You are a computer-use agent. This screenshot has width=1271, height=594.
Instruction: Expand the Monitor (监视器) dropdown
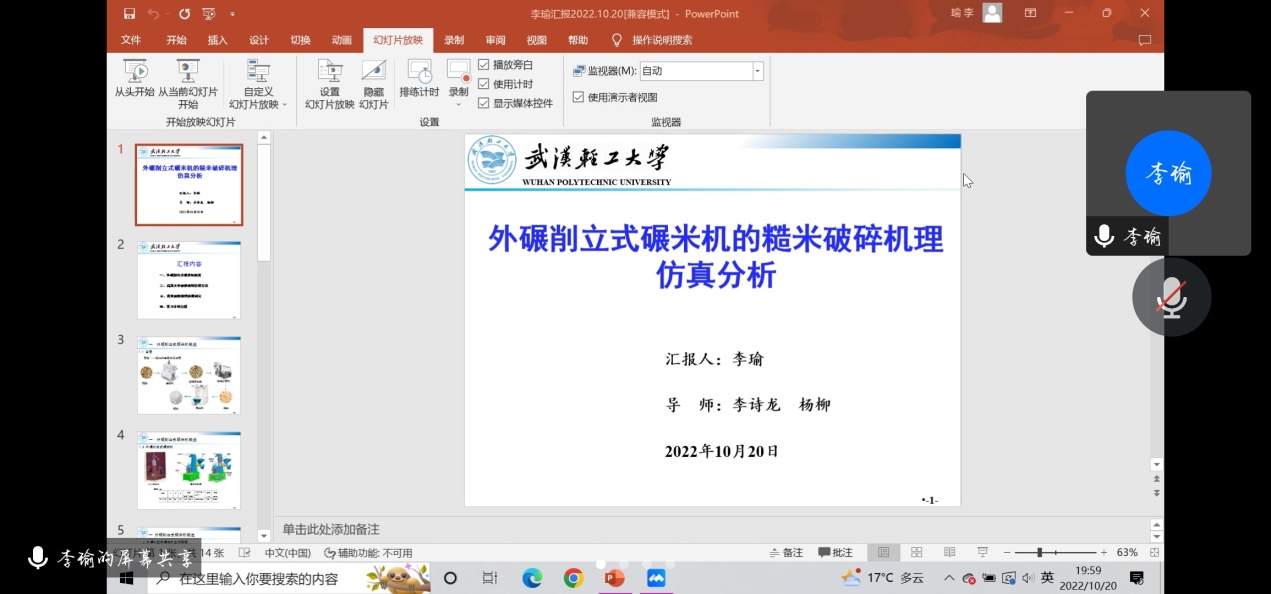point(757,71)
